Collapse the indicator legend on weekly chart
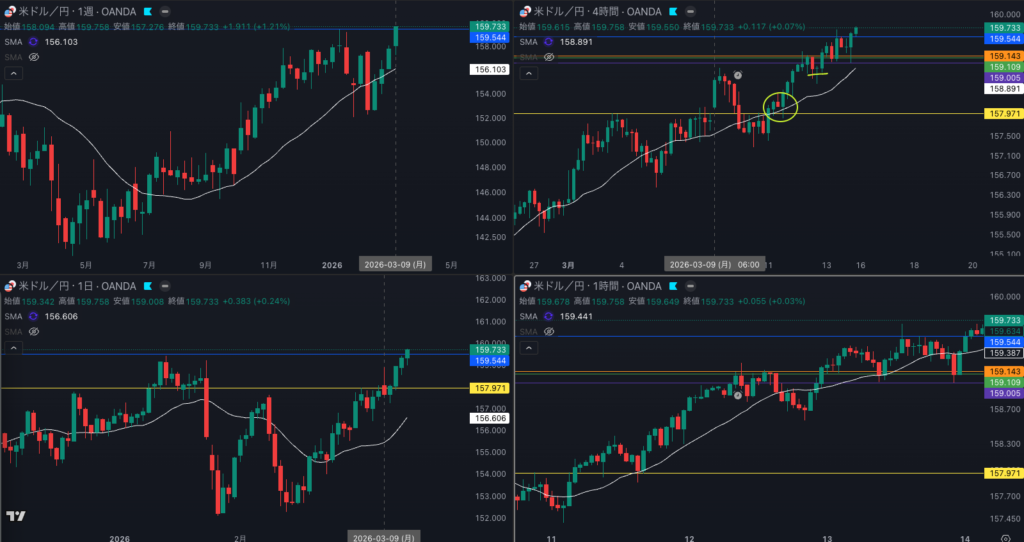Image resolution: width=1024 pixels, height=542 pixels. (x=13, y=73)
